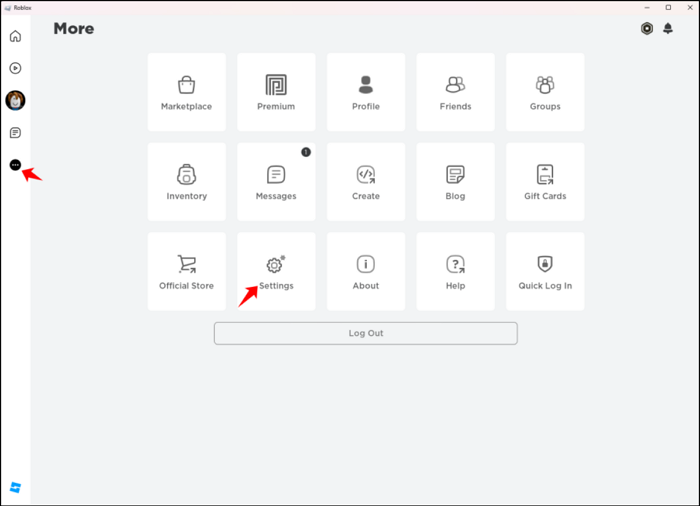Open the Robux balance icon

click(x=647, y=29)
